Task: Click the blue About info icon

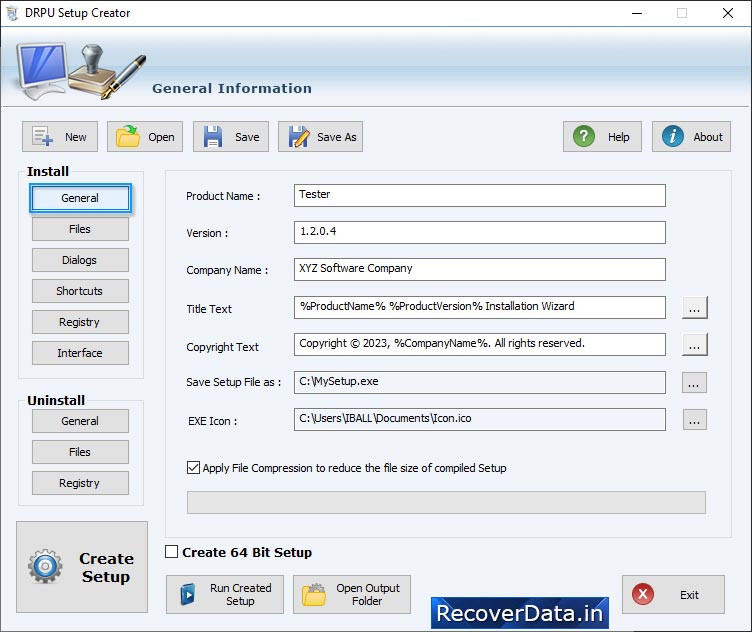Action: click(x=672, y=137)
